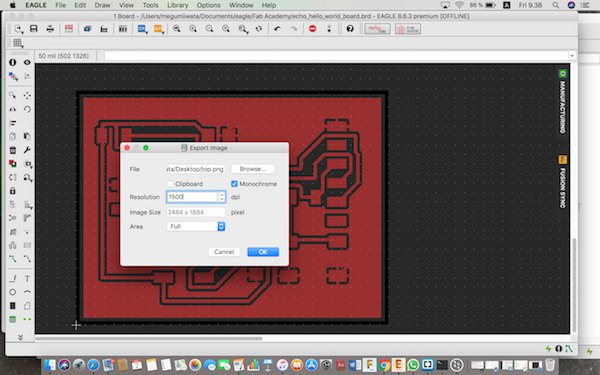Open the Edit menu
Viewport: 600px width, 375px height.
coord(80,5)
